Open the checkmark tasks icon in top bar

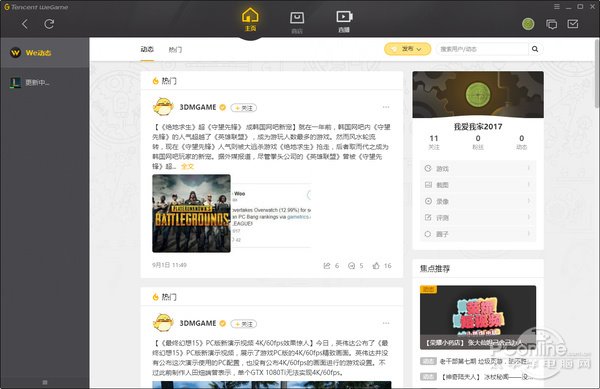(573, 24)
